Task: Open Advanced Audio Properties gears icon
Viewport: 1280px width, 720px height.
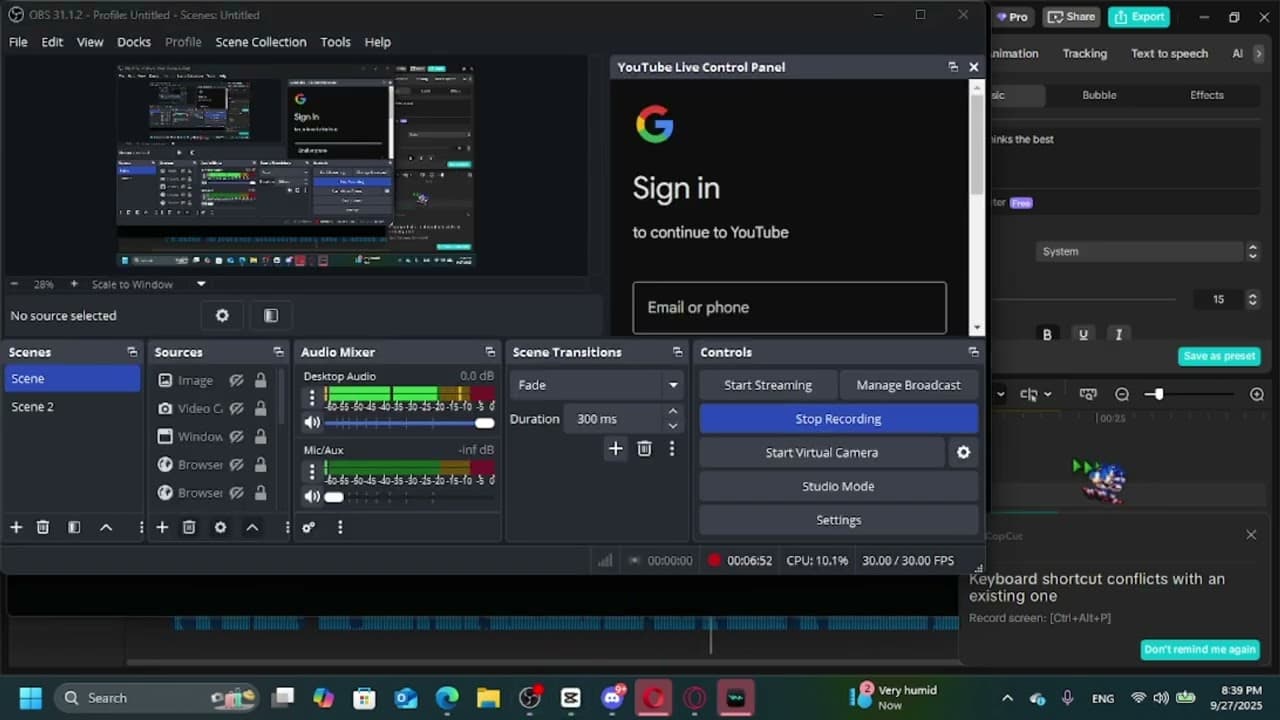Action: tap(309, 527)
